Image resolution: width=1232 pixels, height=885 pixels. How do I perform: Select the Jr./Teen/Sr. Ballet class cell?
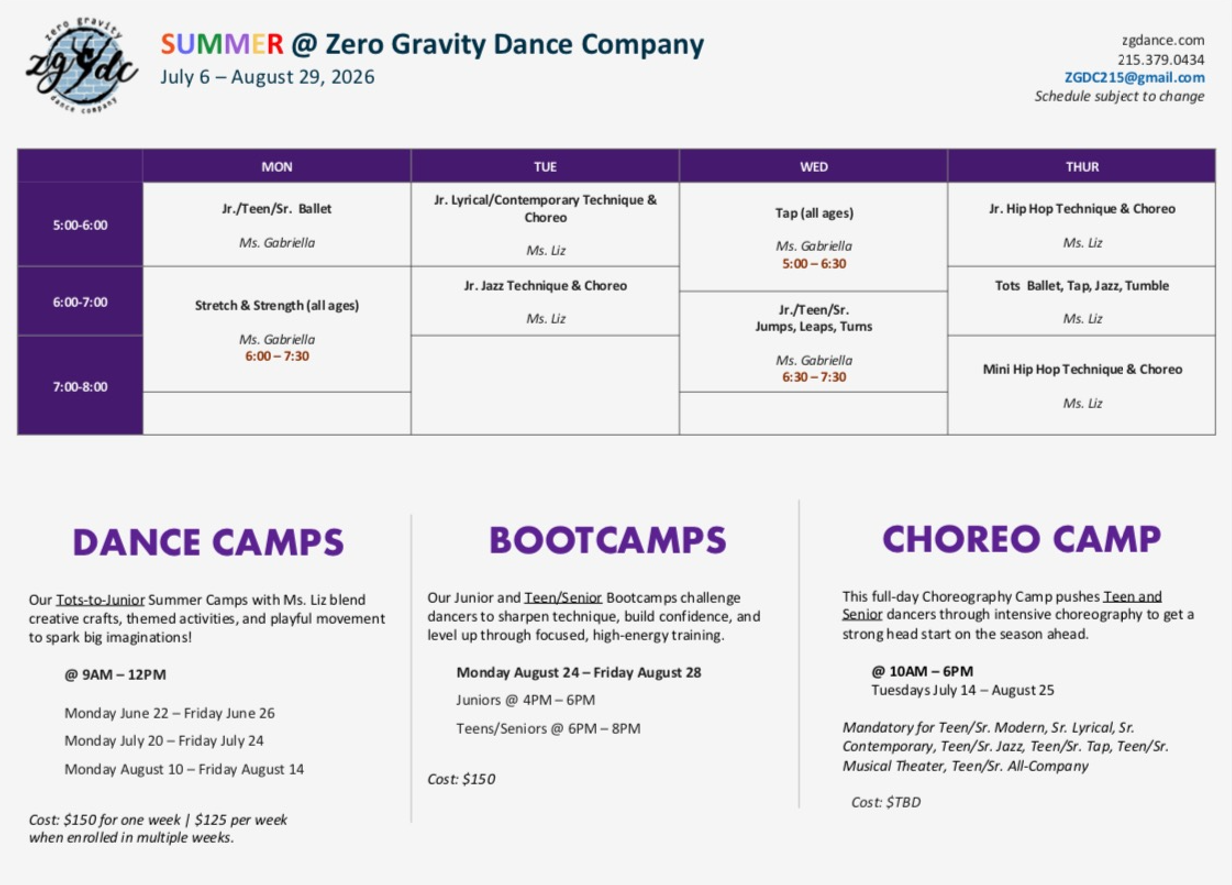(277, 224)
